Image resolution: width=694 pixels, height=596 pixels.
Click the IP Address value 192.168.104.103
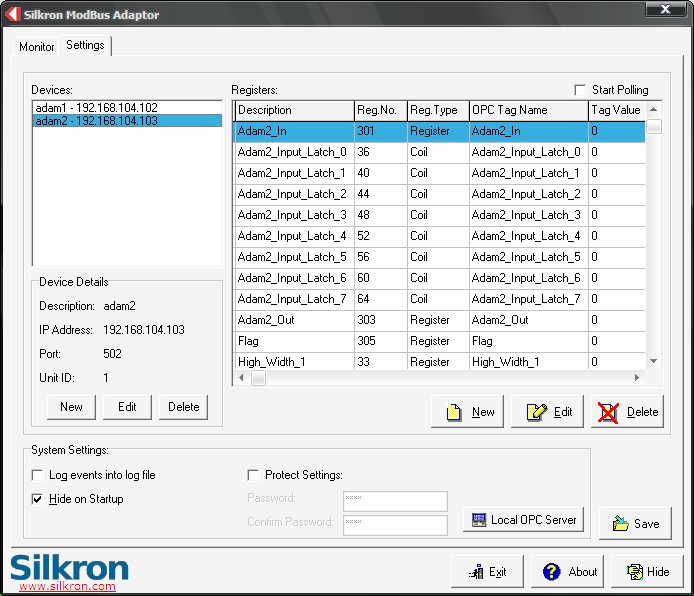point(144,330)
